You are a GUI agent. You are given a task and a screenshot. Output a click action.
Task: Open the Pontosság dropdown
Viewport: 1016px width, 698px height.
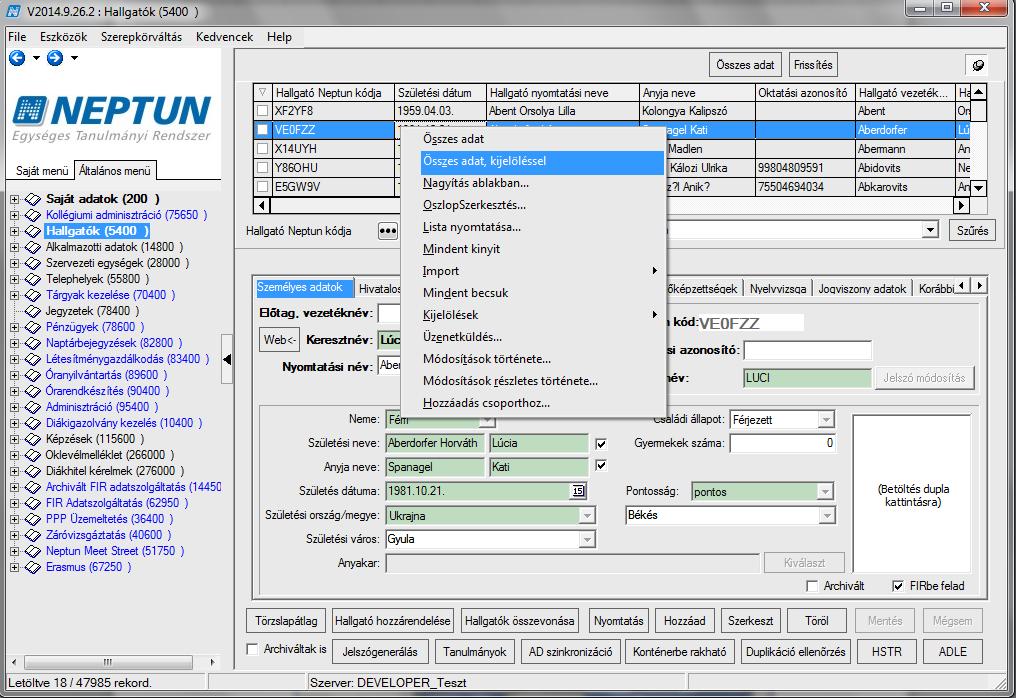click(x=825, y=492)
